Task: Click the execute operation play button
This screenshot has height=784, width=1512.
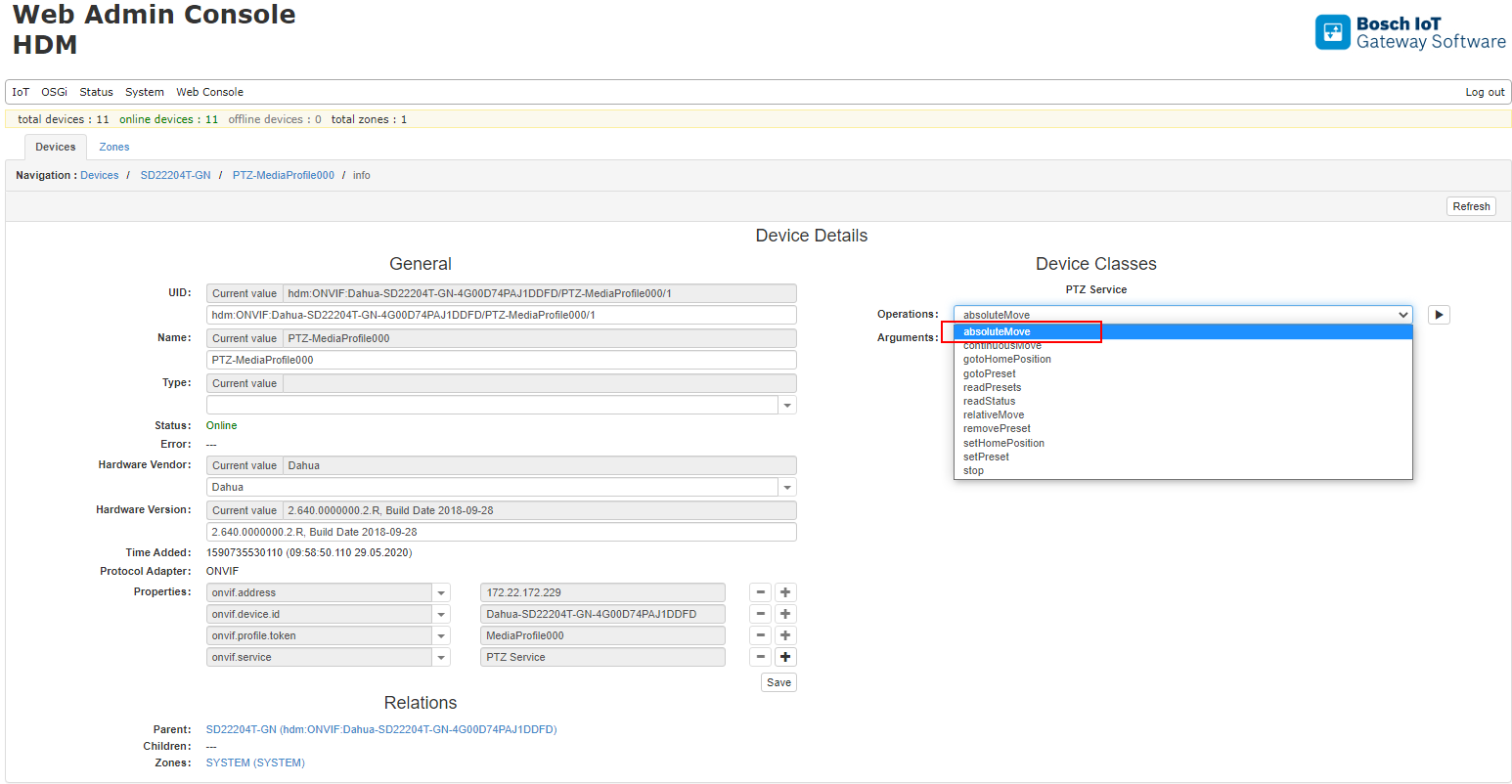Action: point(1438,315)
